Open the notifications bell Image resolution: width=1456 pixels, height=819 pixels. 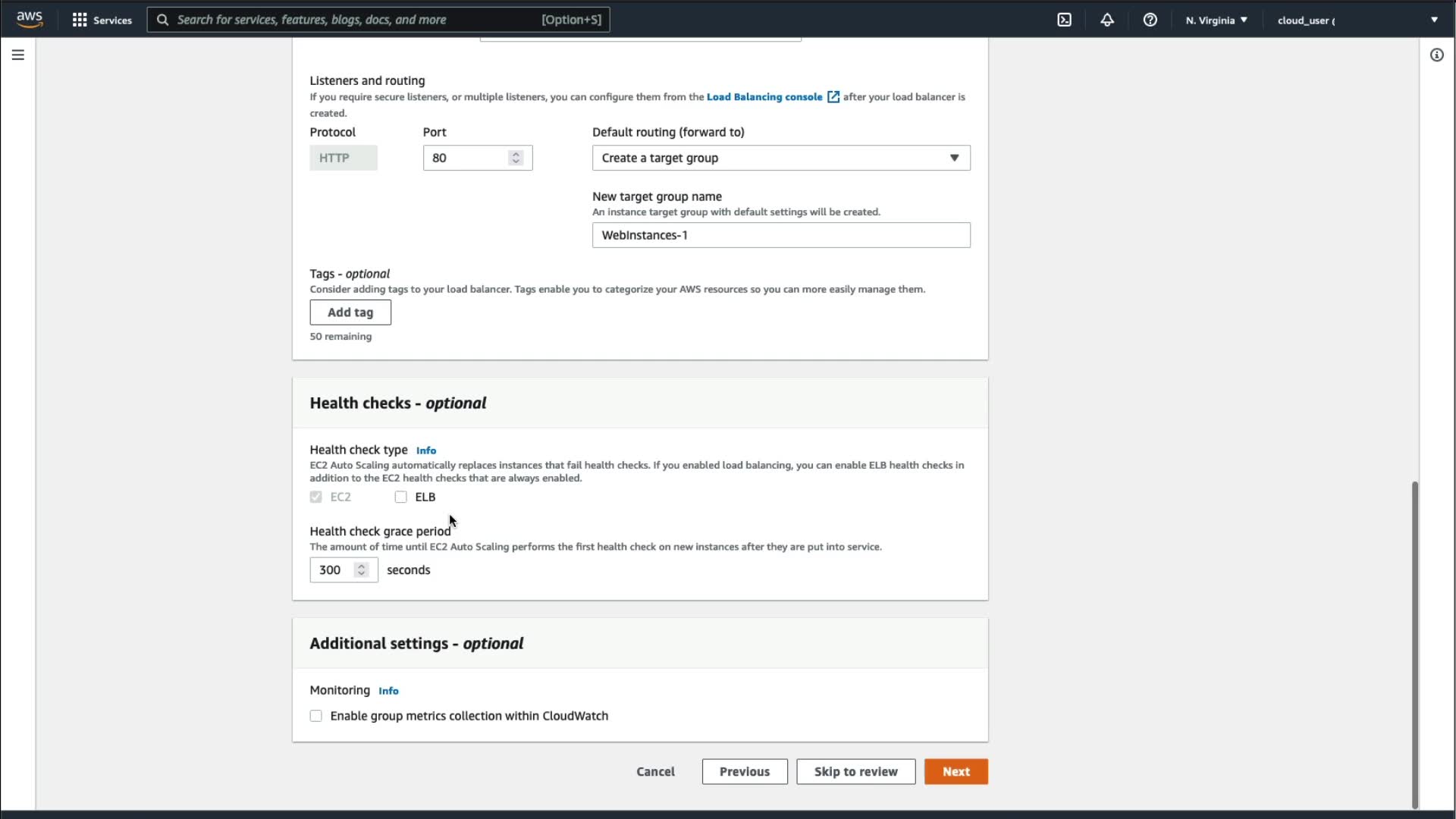tap(1107, 20)
